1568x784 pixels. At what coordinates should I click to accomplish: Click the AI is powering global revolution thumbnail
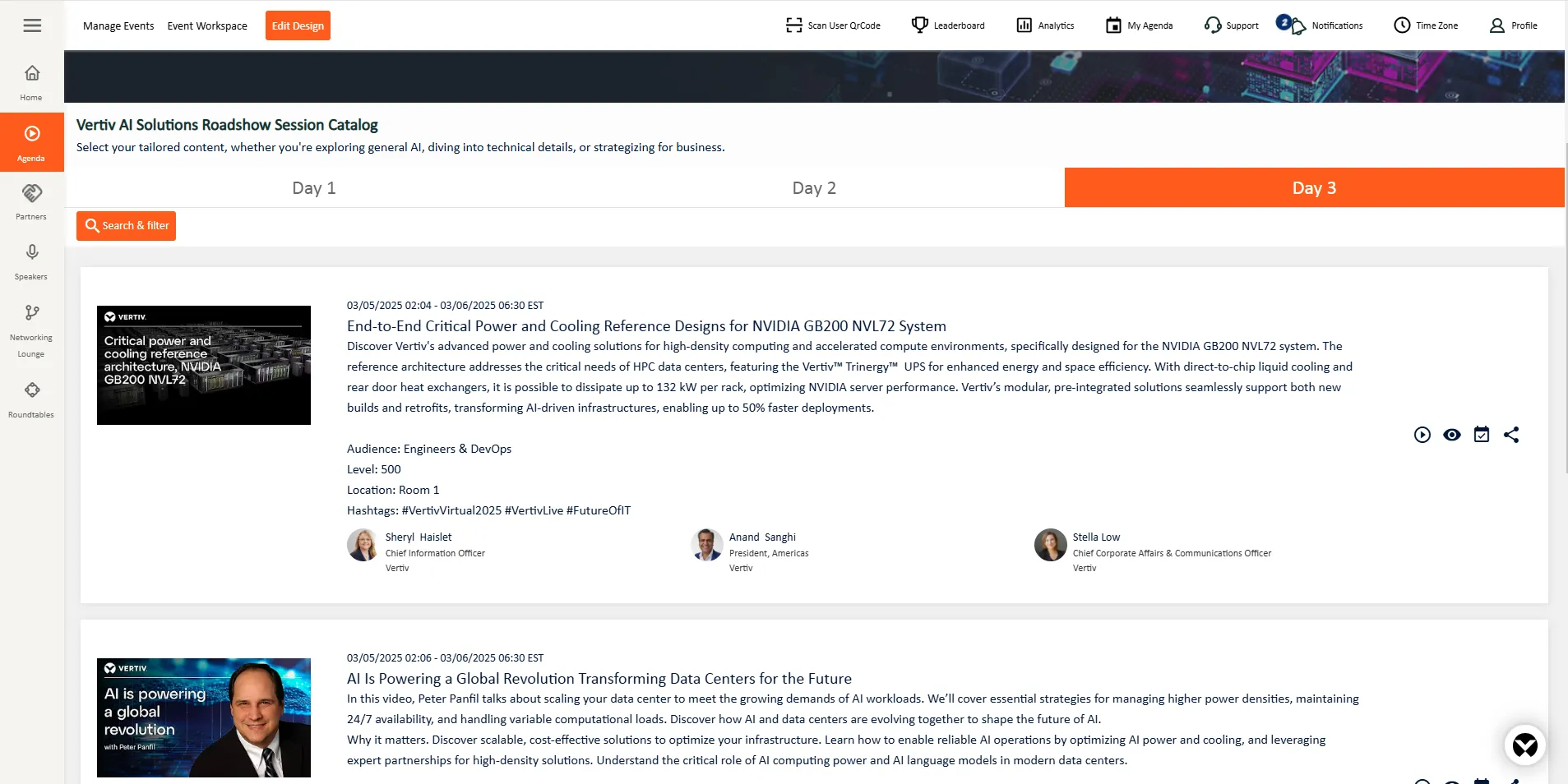tap(204, 717)
